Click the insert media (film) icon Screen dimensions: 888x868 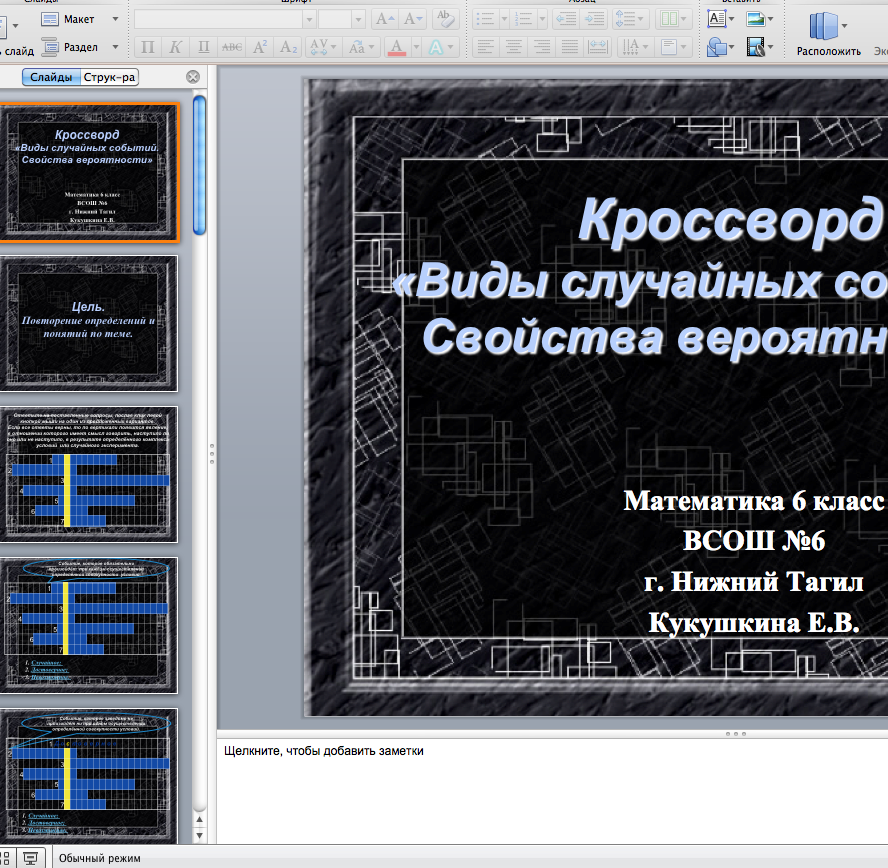(755, 47)
